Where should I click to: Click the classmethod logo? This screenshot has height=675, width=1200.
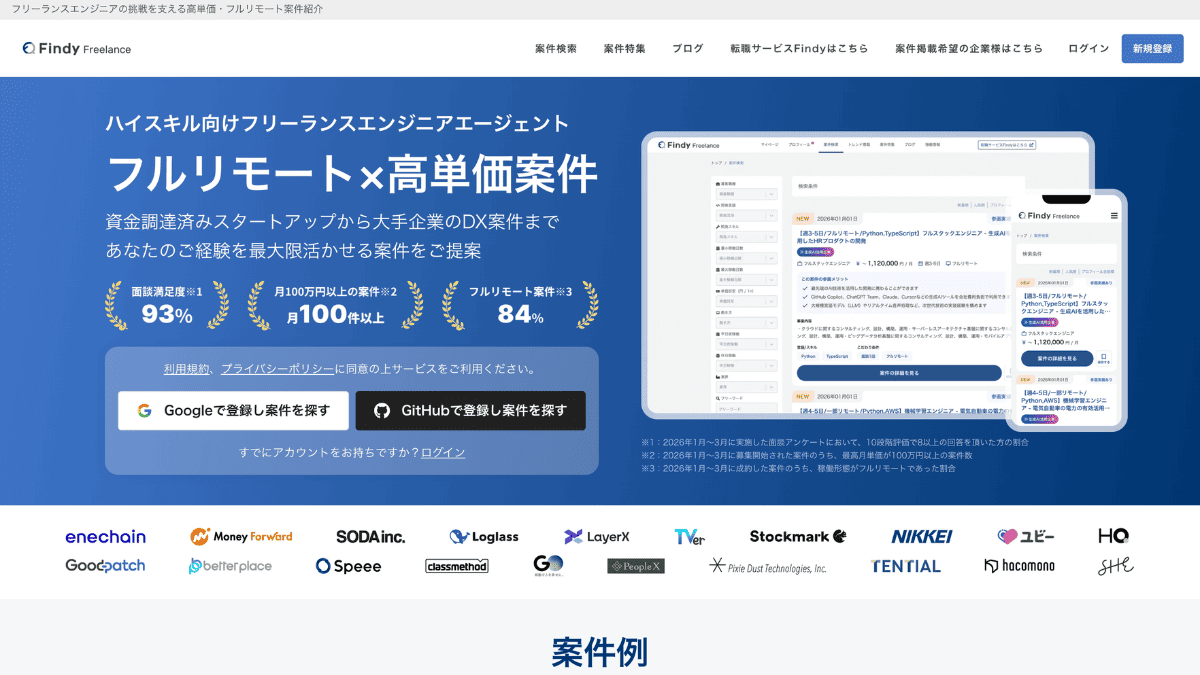pyautogui.click(x=456, y=566)
